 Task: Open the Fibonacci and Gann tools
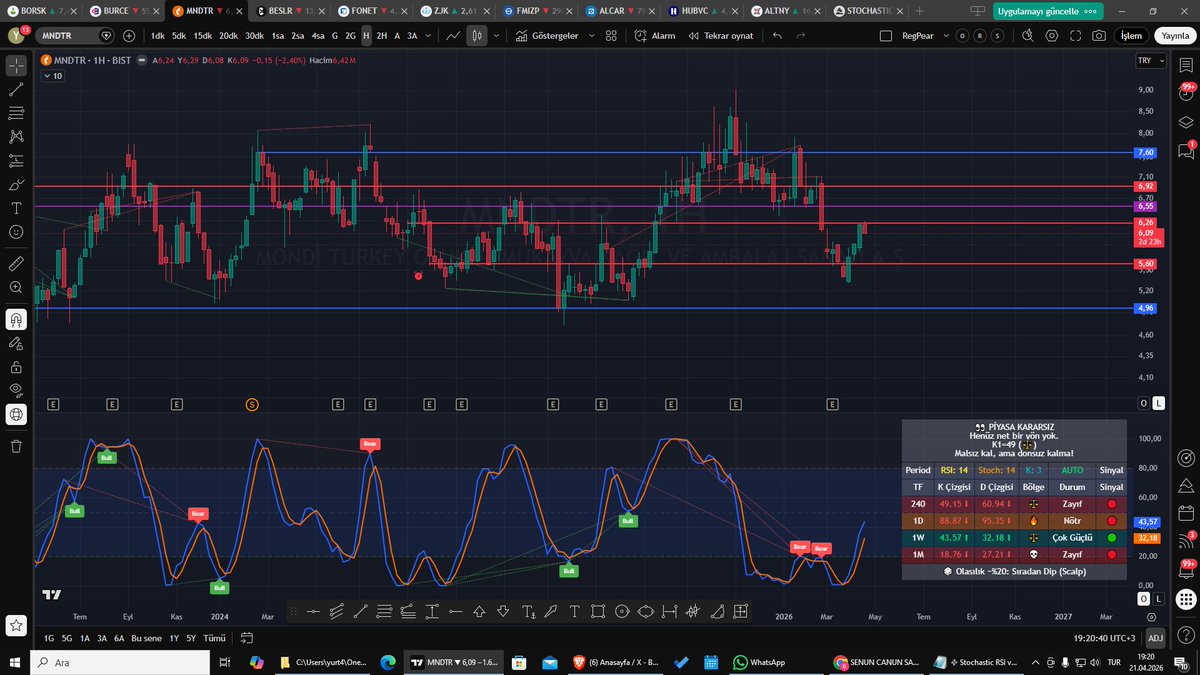16,113
